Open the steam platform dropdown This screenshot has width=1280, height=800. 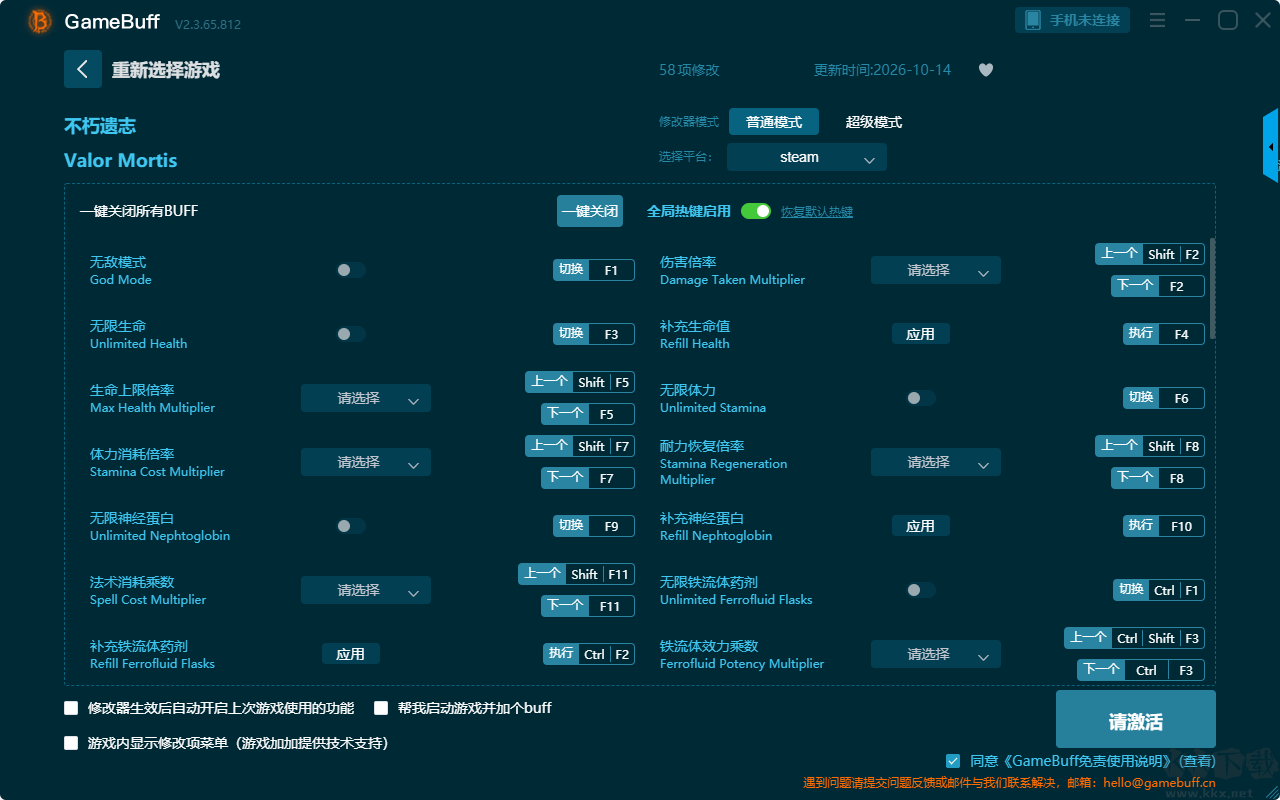tap(807, 157)
